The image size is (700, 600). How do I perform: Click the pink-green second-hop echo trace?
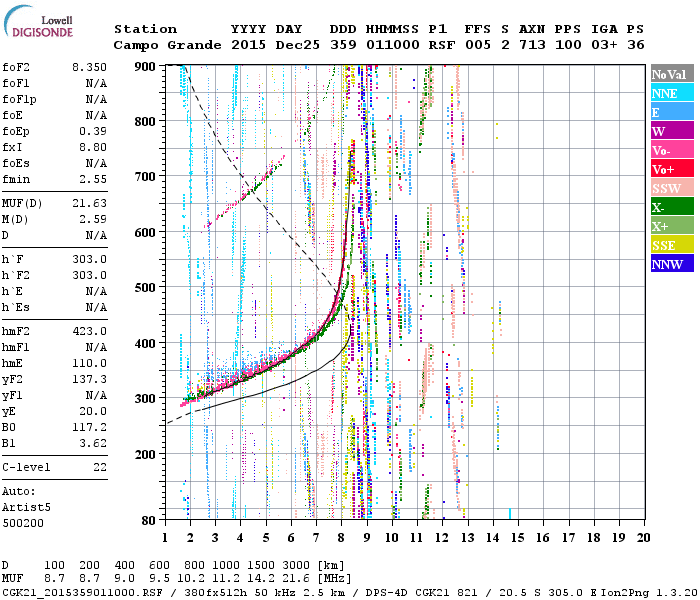click(245, 192)
